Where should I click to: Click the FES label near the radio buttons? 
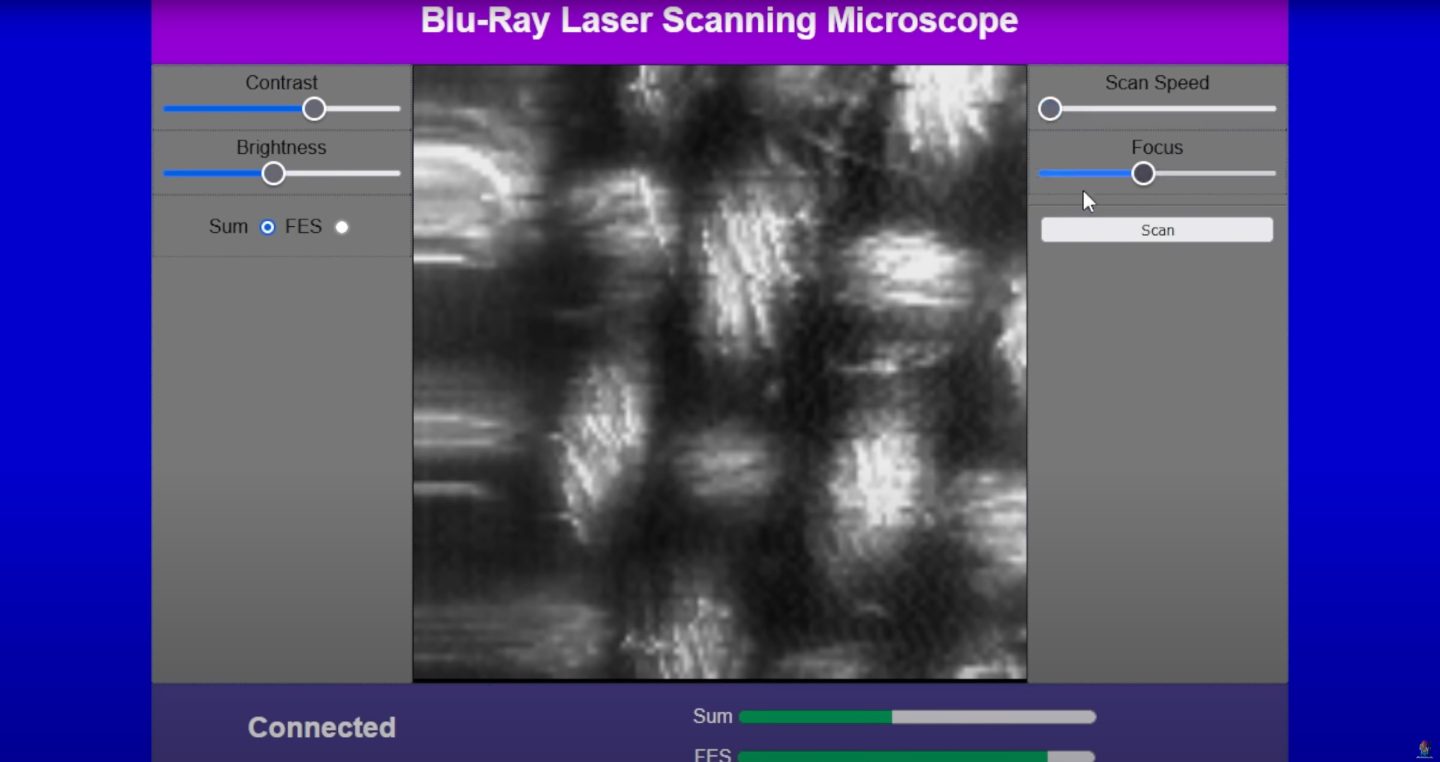coord(306,226)
